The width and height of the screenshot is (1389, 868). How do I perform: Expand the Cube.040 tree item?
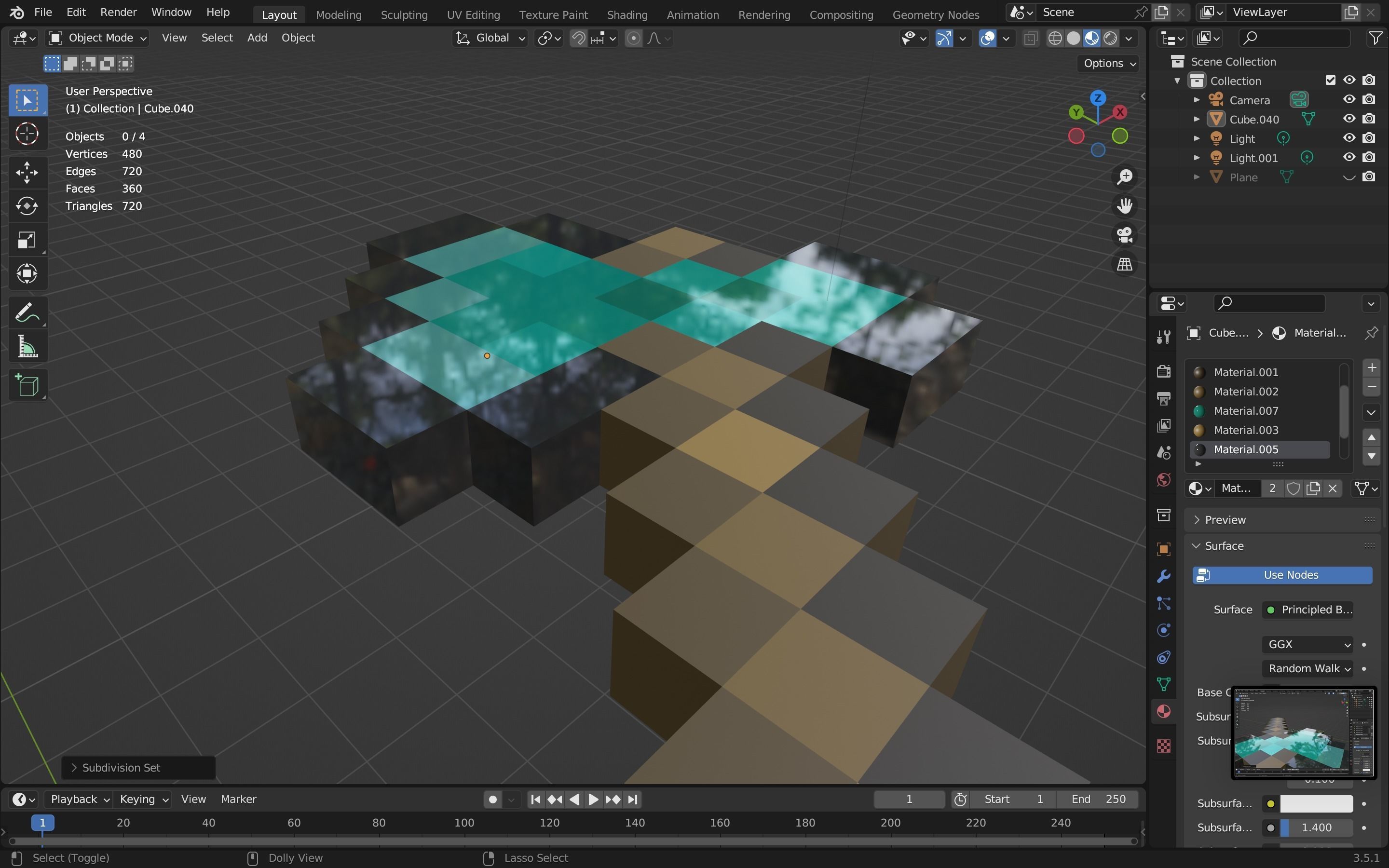coord(1197,119)
